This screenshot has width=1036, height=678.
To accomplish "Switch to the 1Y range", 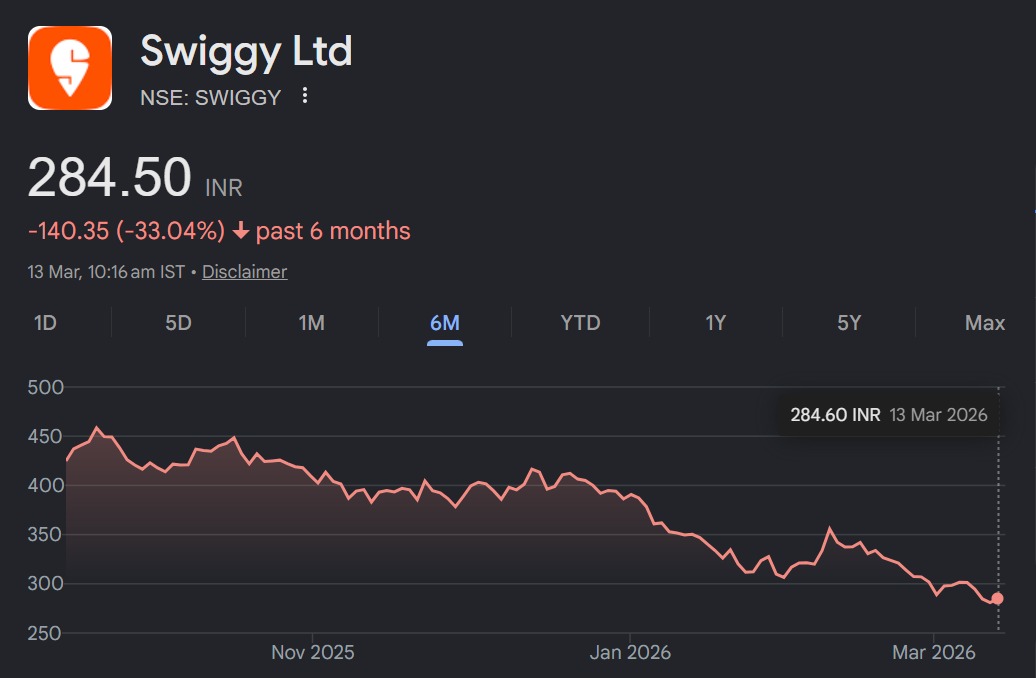I will click(x=714, y=322).
